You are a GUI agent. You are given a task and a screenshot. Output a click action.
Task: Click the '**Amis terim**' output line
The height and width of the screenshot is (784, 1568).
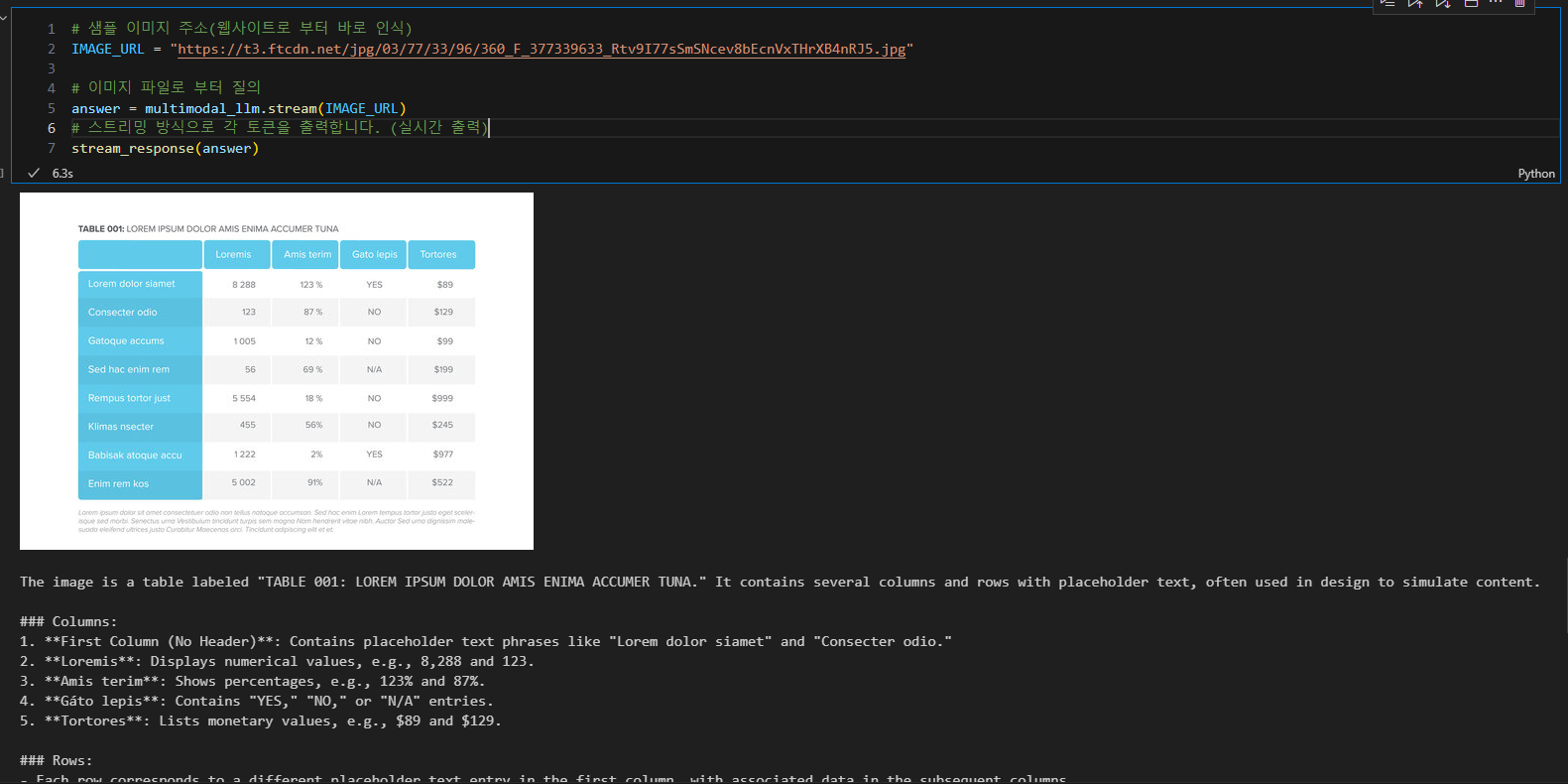(252, 682)
